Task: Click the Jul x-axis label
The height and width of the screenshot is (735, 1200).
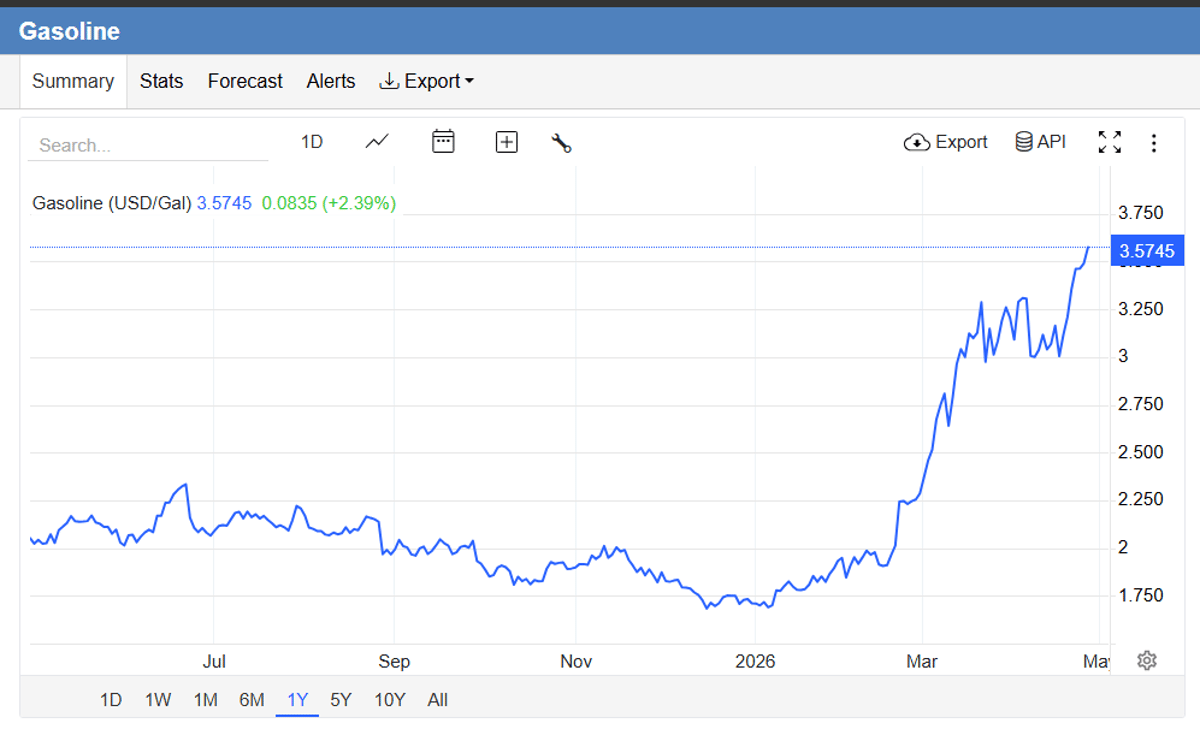Action: 214,661
